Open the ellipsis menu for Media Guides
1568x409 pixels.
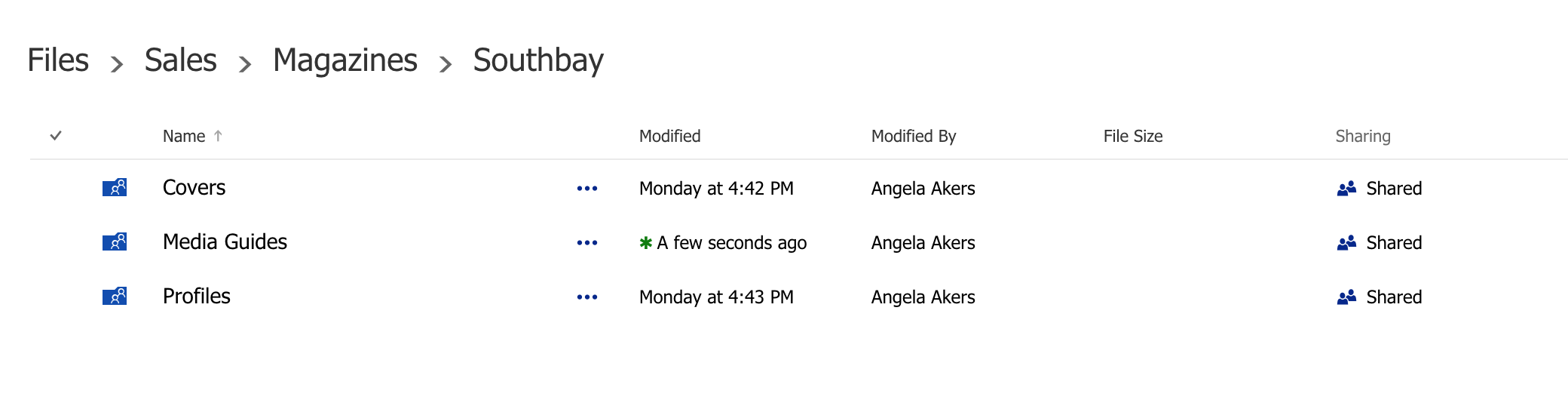click(587, 243)
